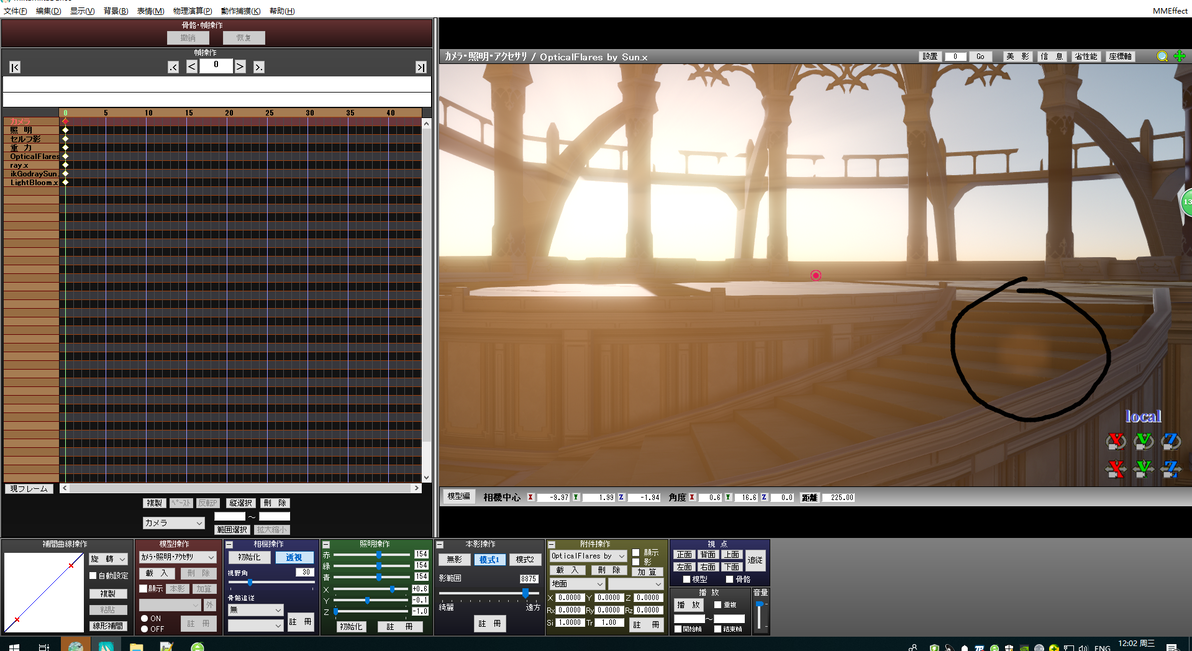
Task: Click the 影範囲 shadow range slider
Action: 490,592
